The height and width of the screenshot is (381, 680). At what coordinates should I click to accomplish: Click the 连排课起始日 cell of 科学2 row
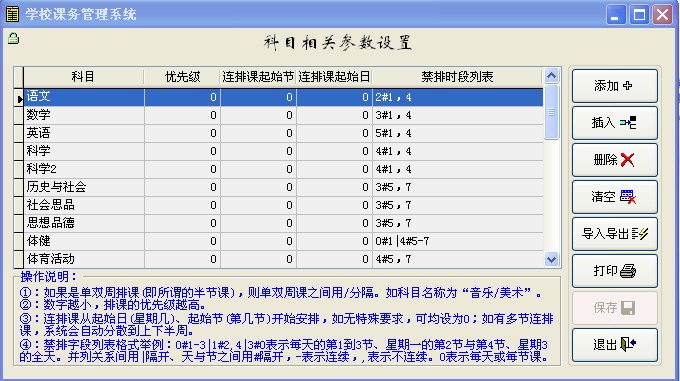334,169
